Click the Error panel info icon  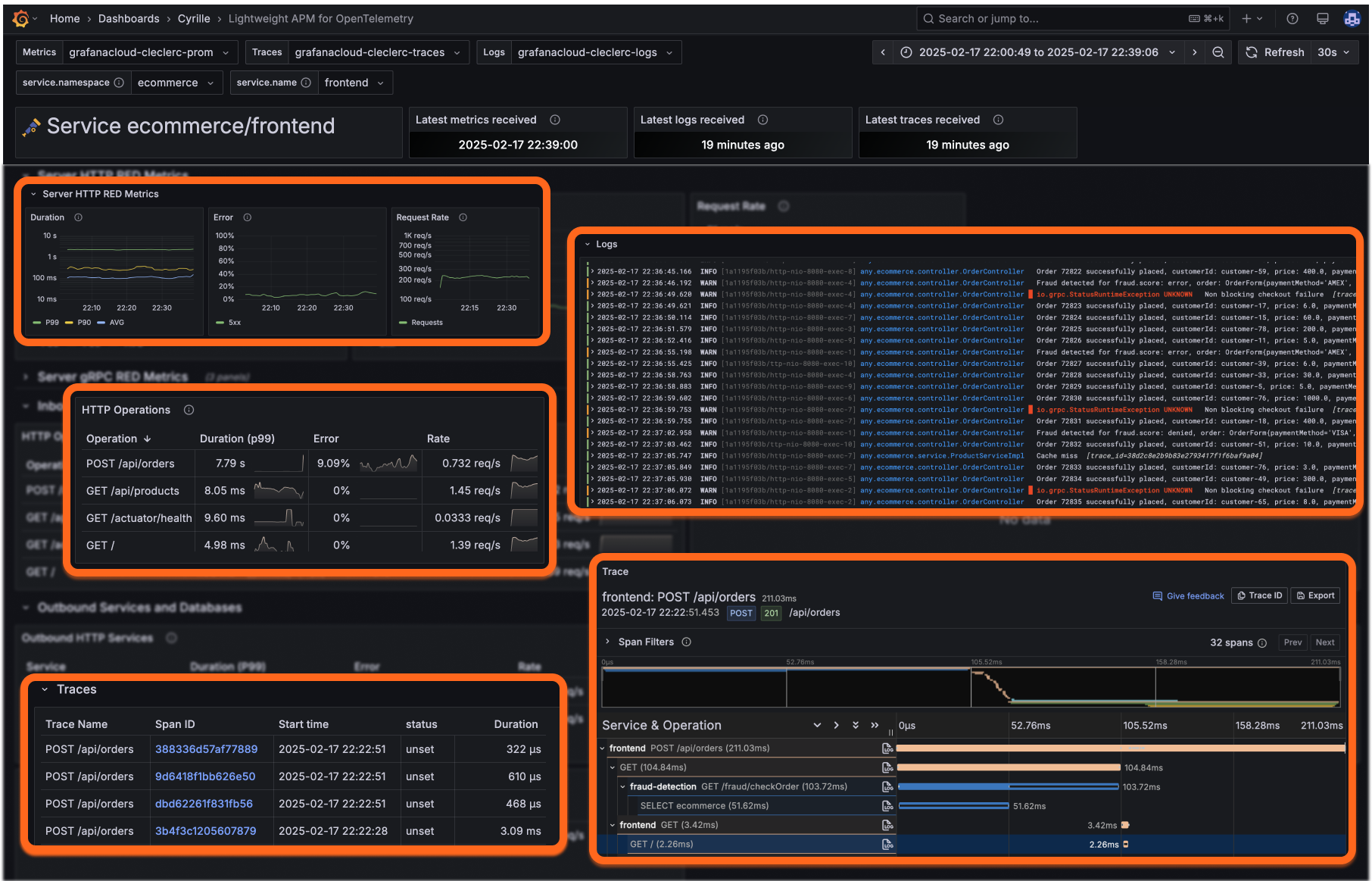click(248, 217)
